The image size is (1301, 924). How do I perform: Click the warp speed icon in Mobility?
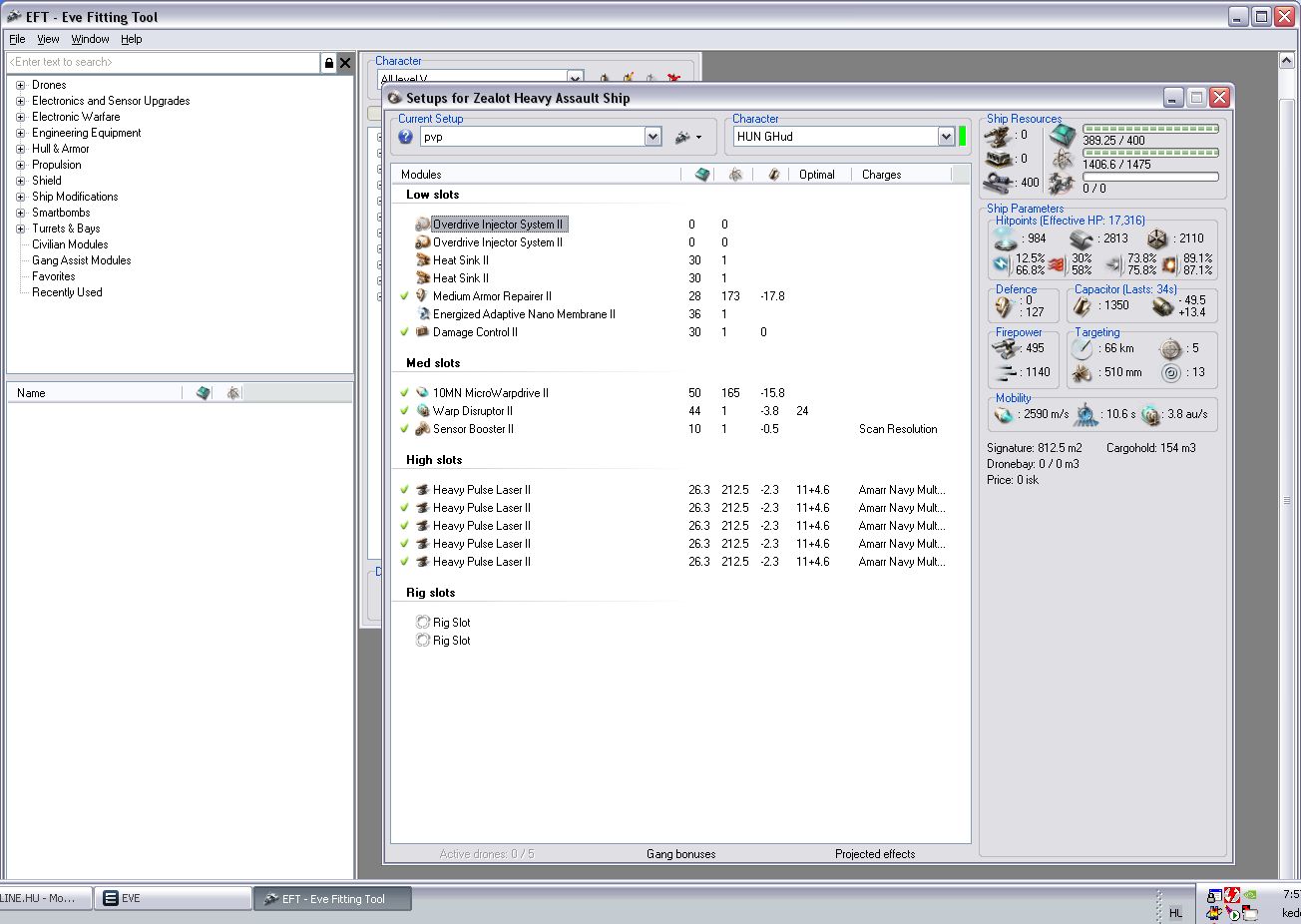point(1151,414)
